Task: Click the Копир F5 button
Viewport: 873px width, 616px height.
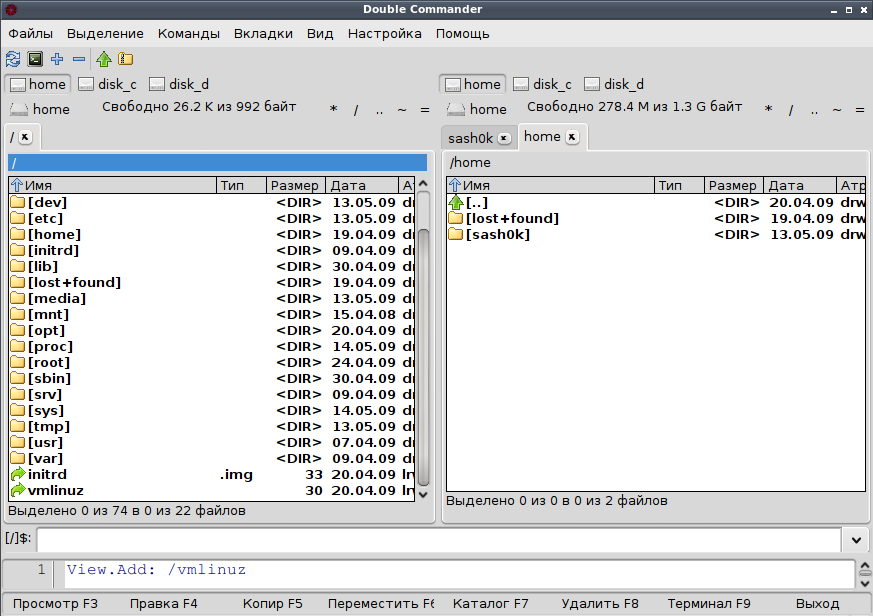Action: tap(272, 604)
